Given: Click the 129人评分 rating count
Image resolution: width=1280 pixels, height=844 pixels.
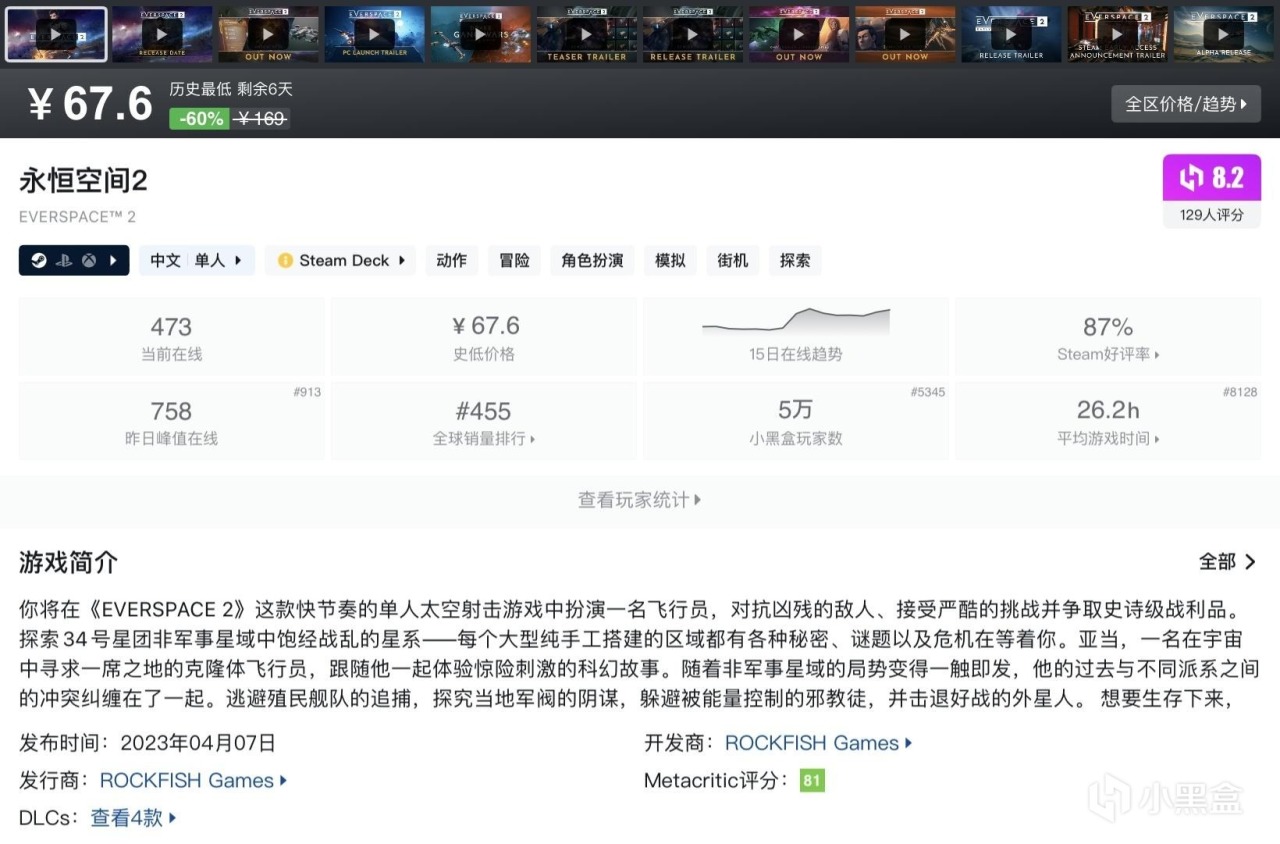Looking at the screenshot, I should [1211, 214].
